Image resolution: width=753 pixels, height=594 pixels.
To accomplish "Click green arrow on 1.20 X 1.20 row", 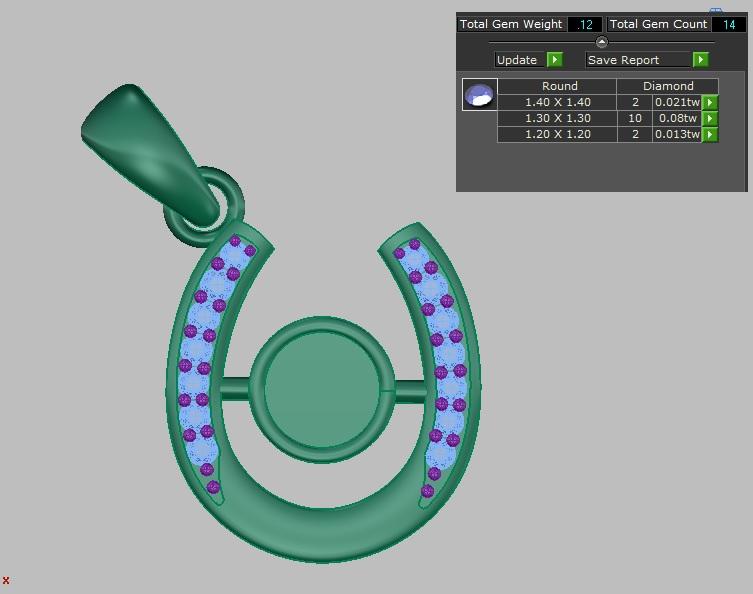I will pyautogui.click(x=710, y=134).
